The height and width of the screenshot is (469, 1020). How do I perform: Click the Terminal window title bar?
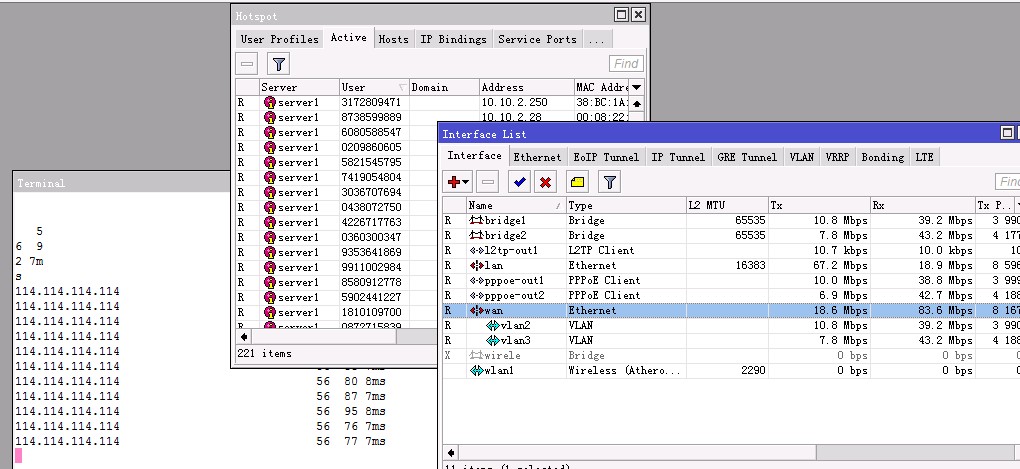(x=122, y=183)
